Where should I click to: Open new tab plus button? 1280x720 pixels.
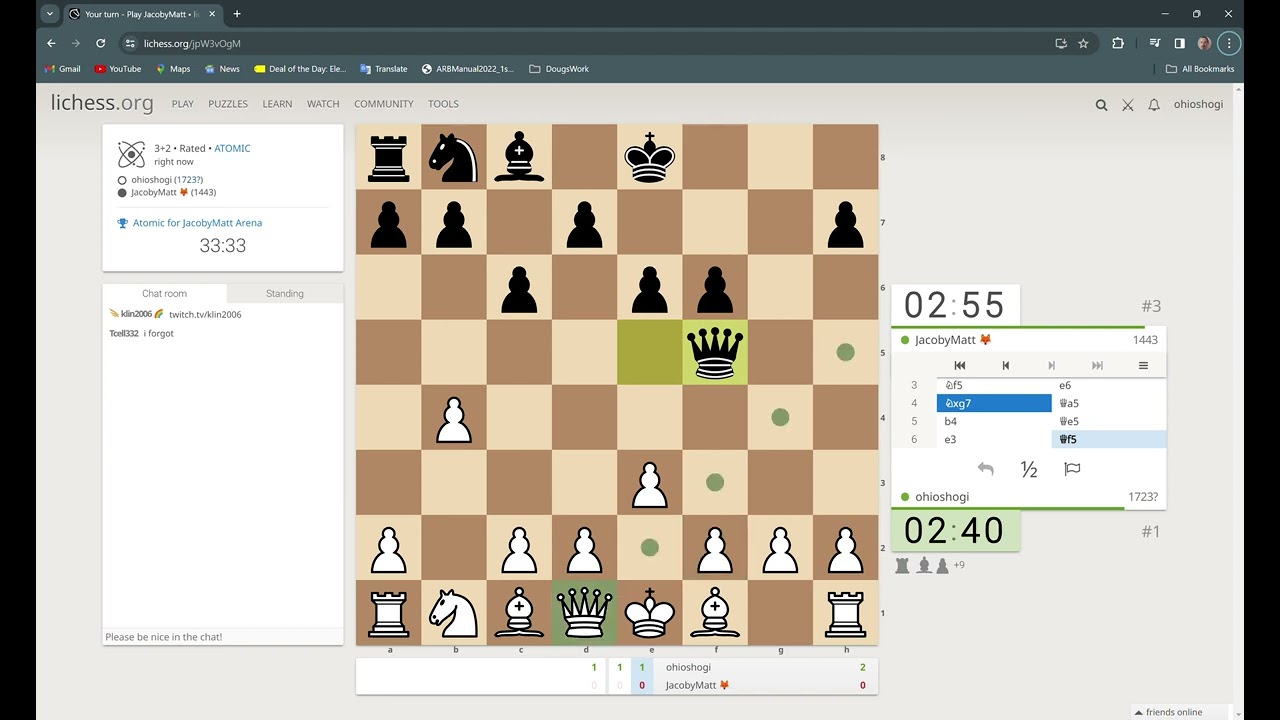pos(237,14)
